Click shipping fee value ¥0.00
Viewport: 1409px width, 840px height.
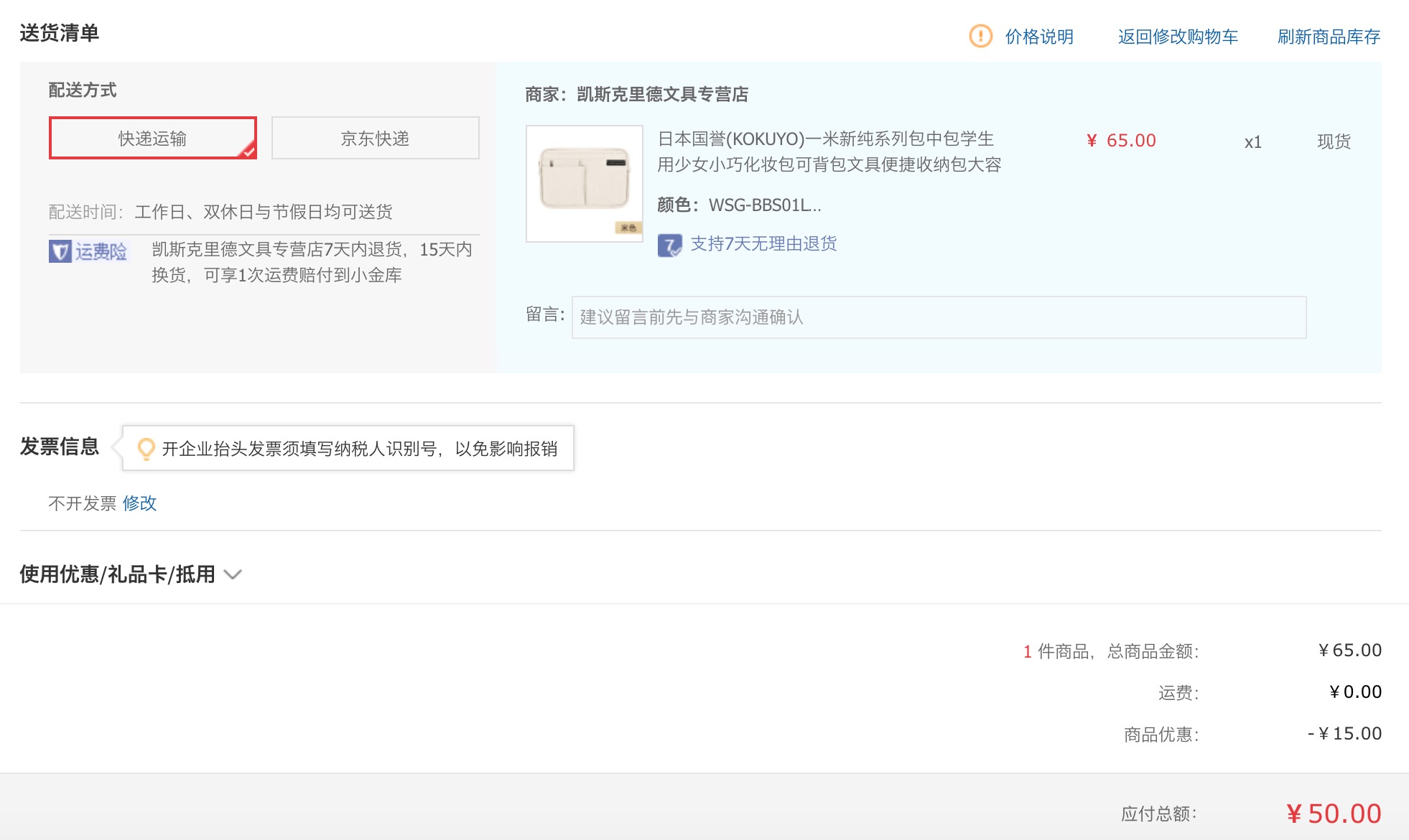[x=1355, y=691]
